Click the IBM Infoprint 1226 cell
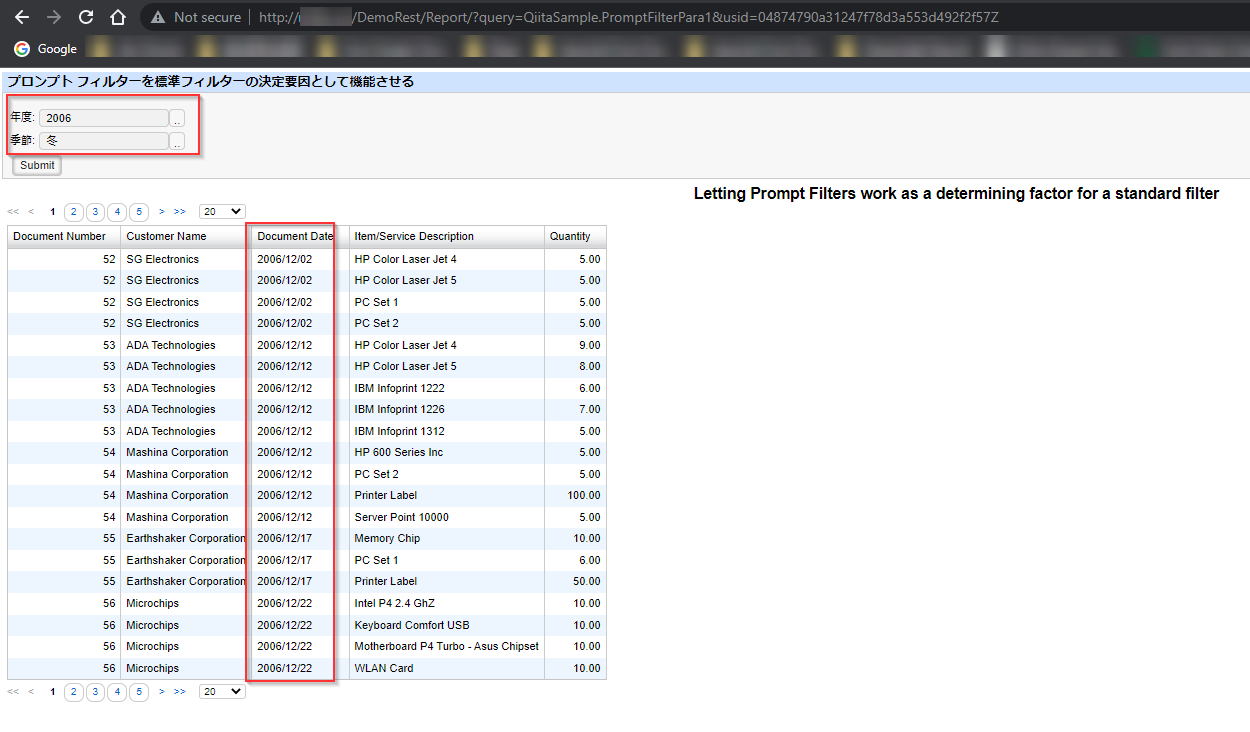The image size is (1250, 732). (446, 409)
